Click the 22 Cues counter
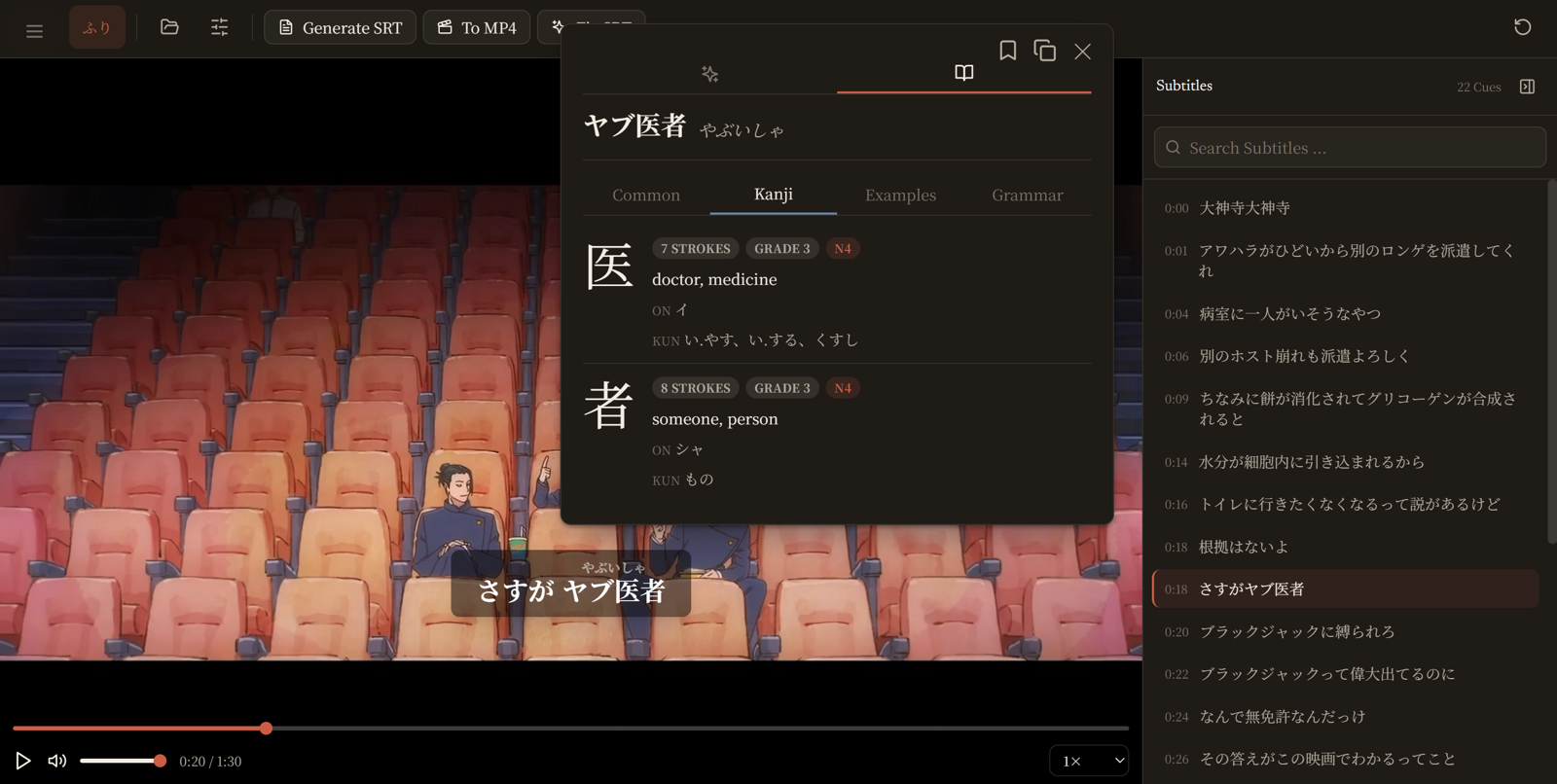 pos(1478,88)
